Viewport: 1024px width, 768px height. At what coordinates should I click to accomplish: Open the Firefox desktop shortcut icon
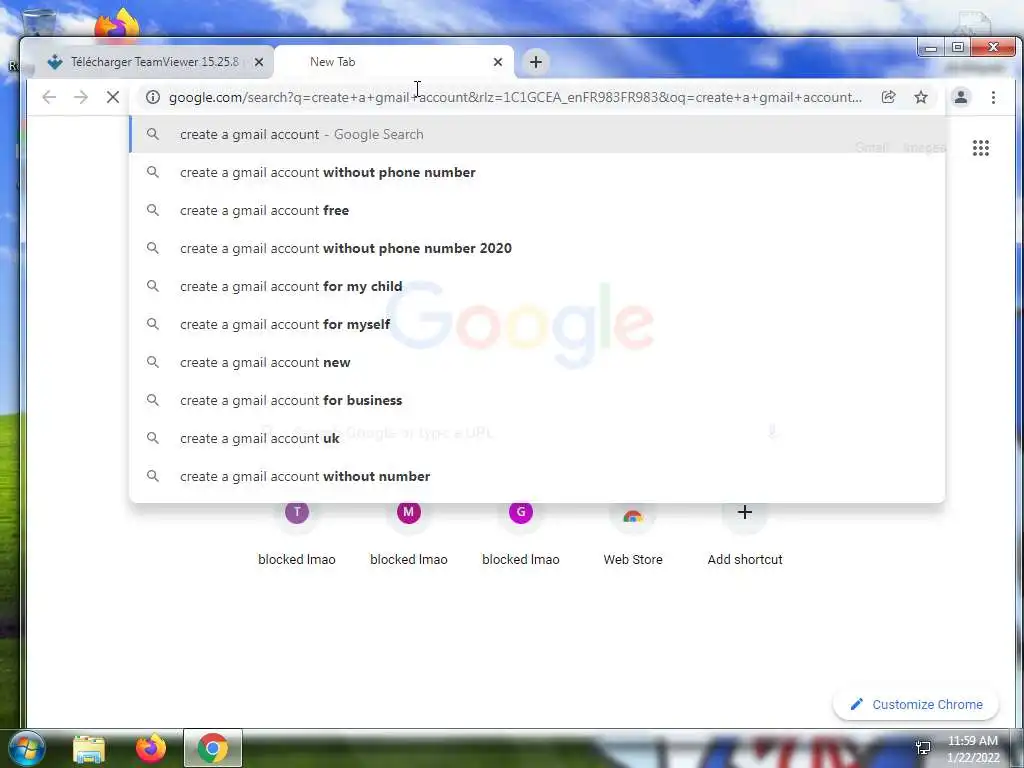tap(117, 24)
